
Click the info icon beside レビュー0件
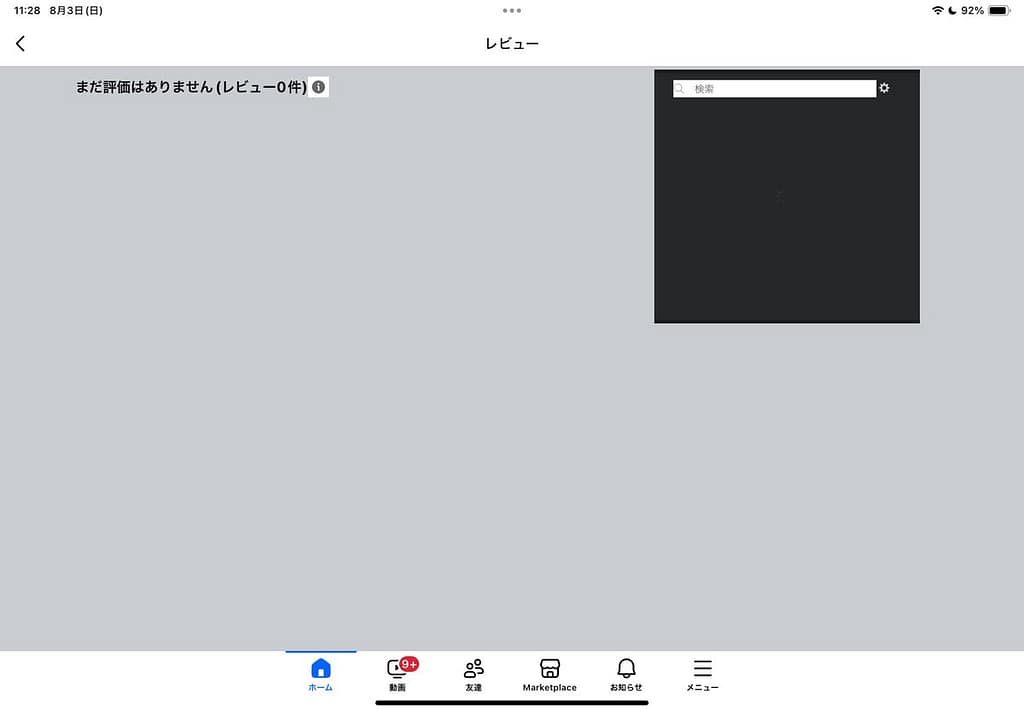pos(318,88)
